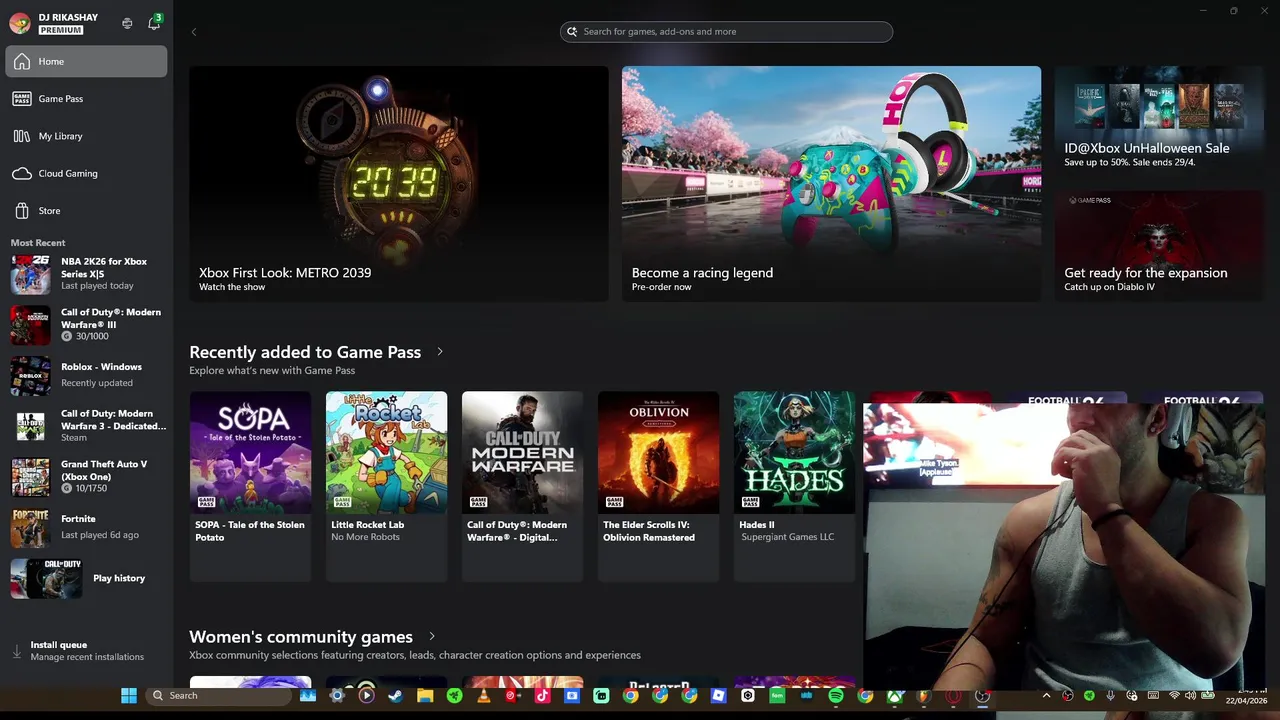This screenshot has height=720, width=1280.
Task: Open Play history
Action: tap(86, 578)
